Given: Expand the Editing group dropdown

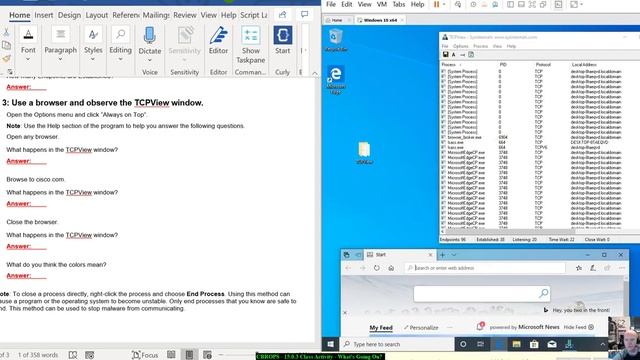Looking at the screenshot, I should (120, 59).
